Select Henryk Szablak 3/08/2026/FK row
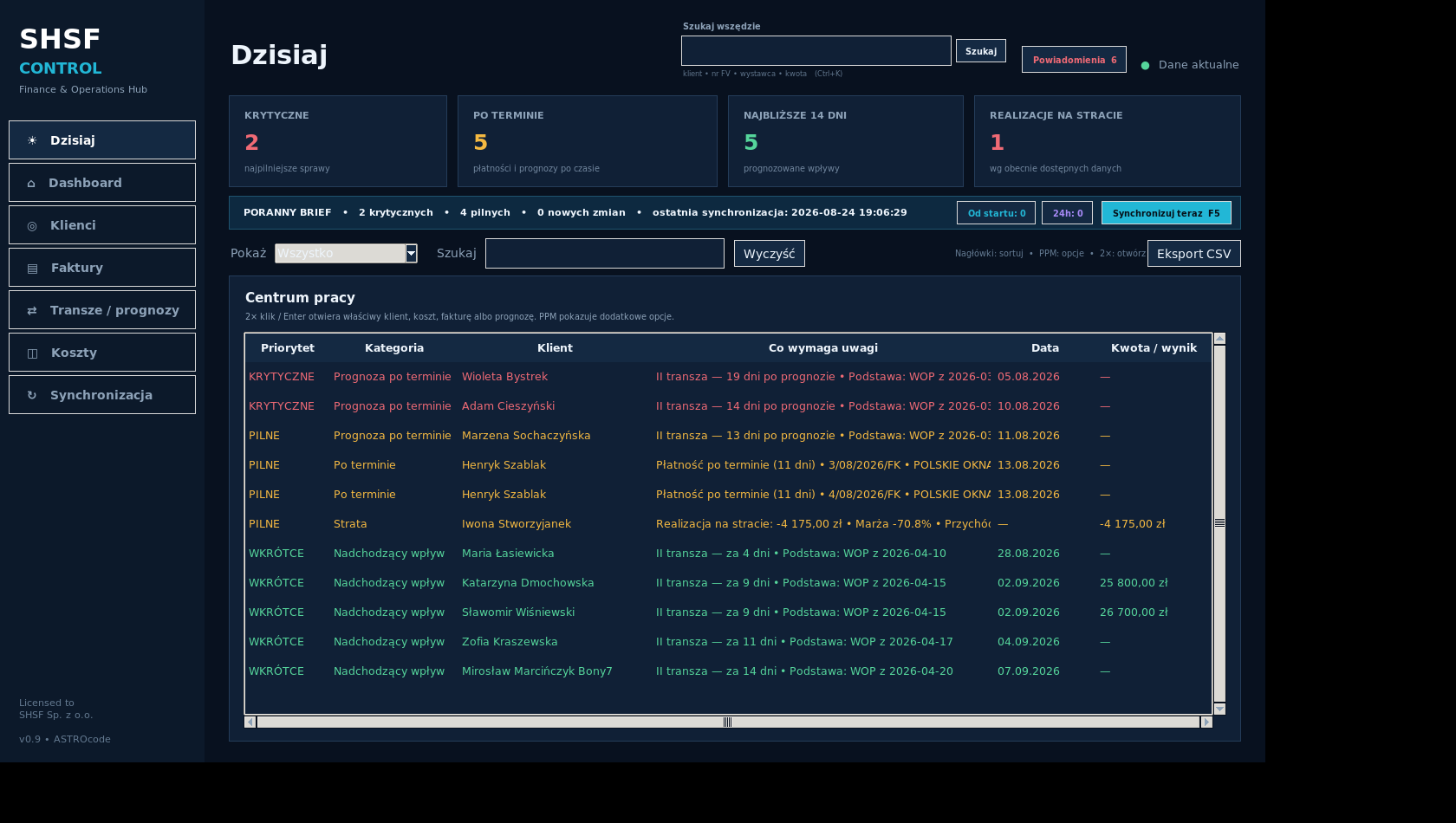Viewport: 1456px width, 823px height. 728,465
